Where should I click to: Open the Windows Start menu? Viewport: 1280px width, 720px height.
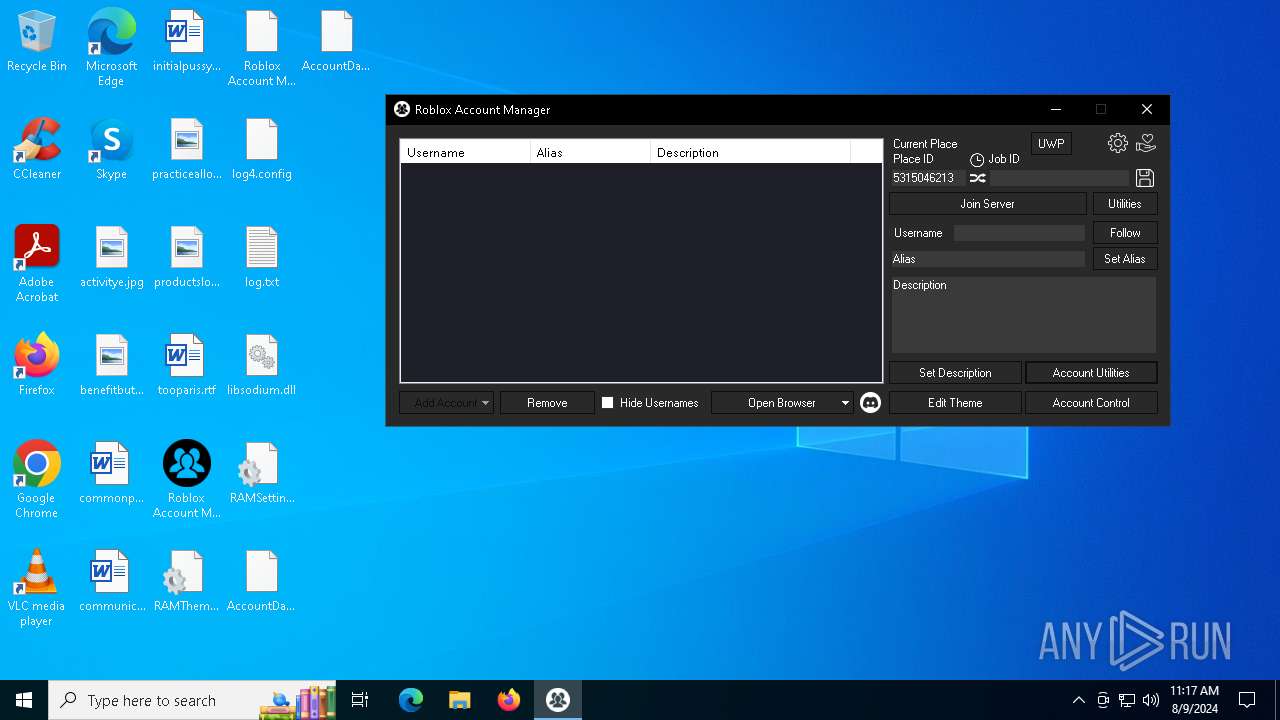coord(24,700)
